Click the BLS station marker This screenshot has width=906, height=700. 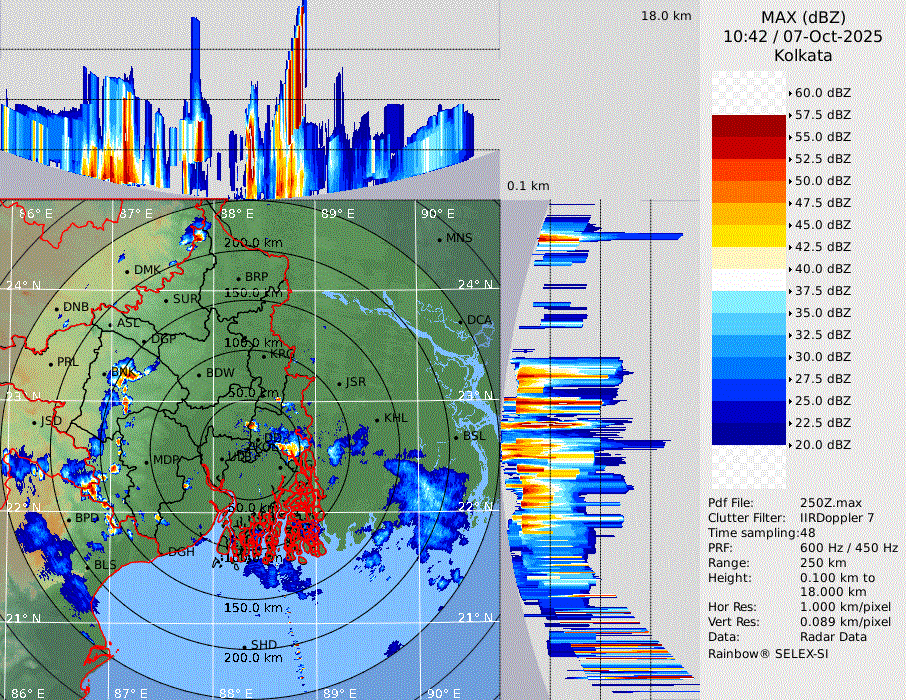coord(87,566)
